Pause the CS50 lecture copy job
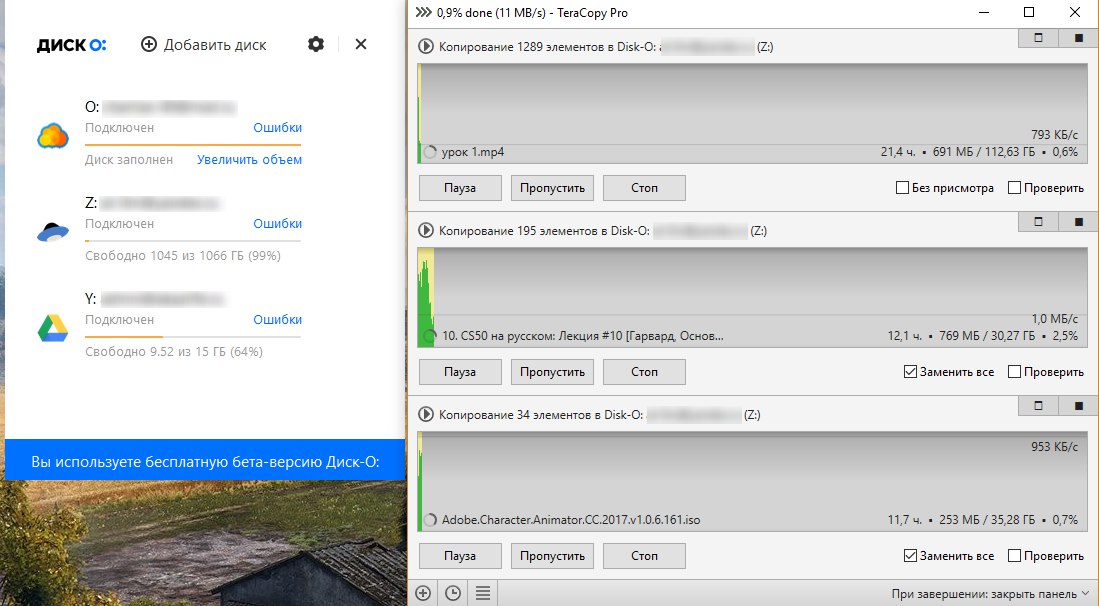This screenshot has width=1099, height=606. [460, 372]
